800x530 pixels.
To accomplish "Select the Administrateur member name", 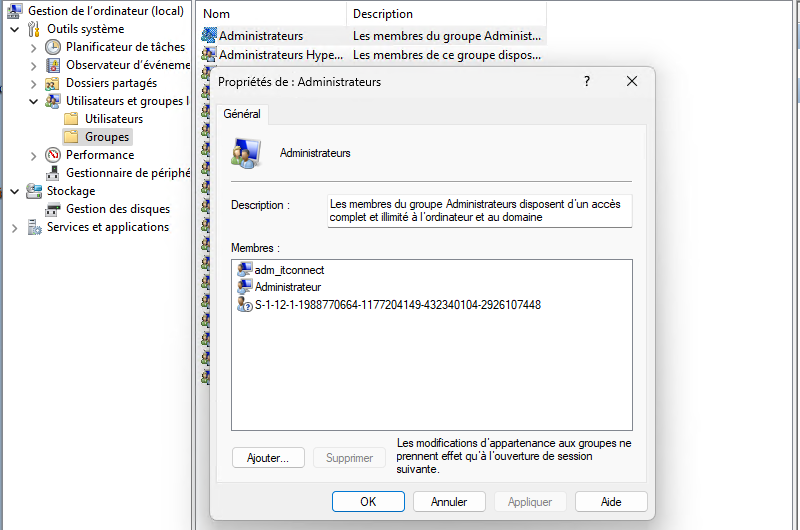I will (288, 287).
